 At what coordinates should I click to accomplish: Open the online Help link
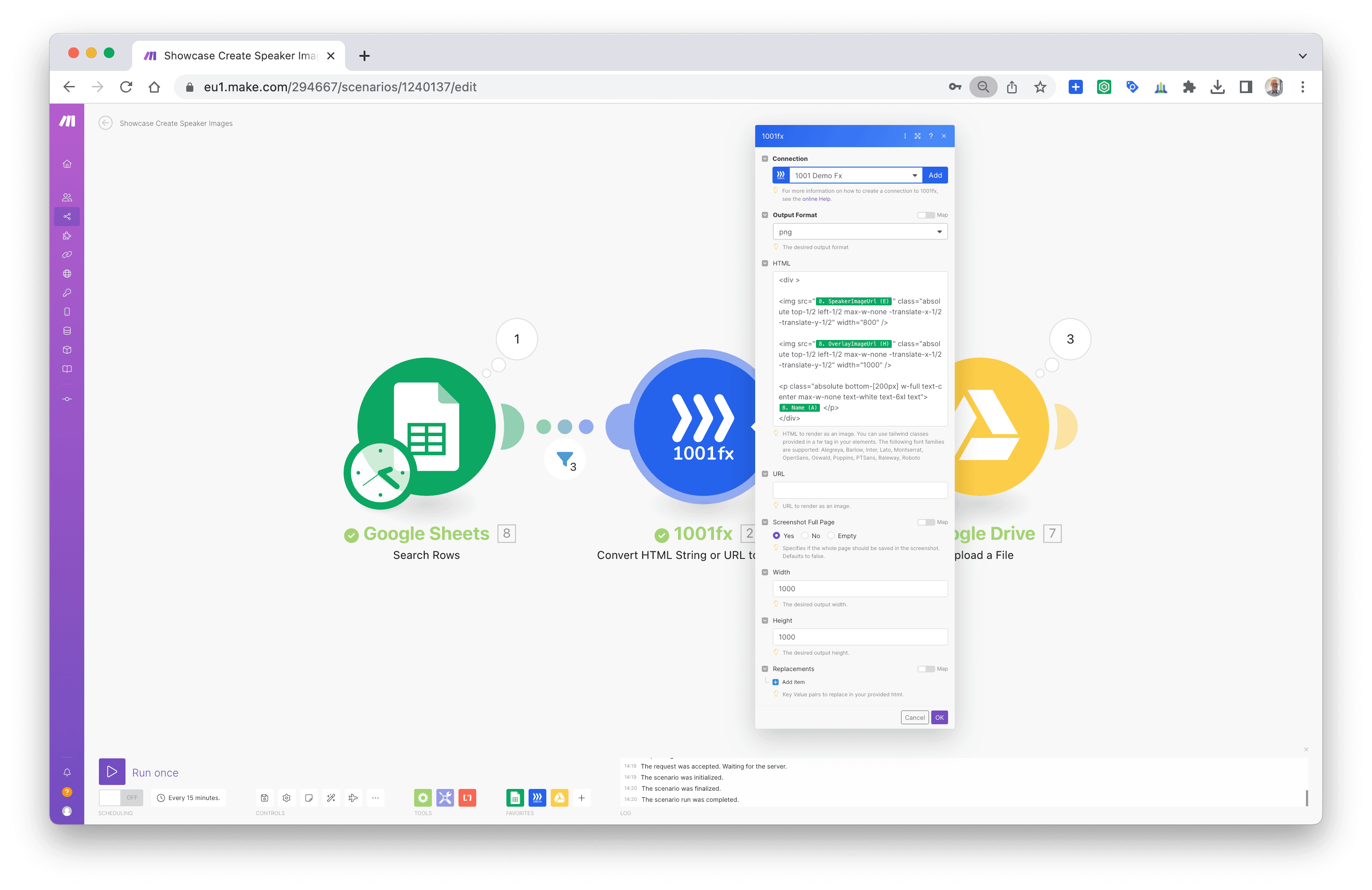(816, 199)
